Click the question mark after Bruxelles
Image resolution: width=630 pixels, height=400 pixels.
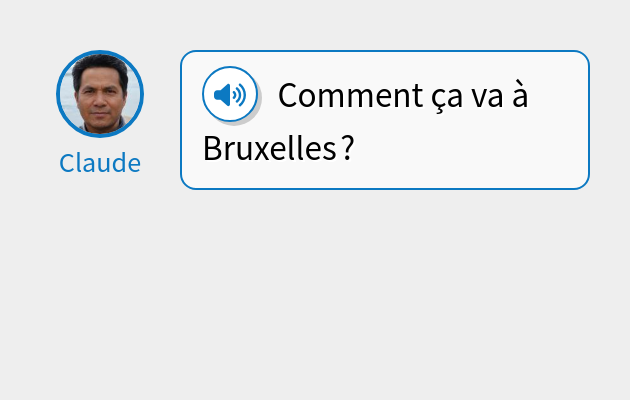tap(349, 148)
